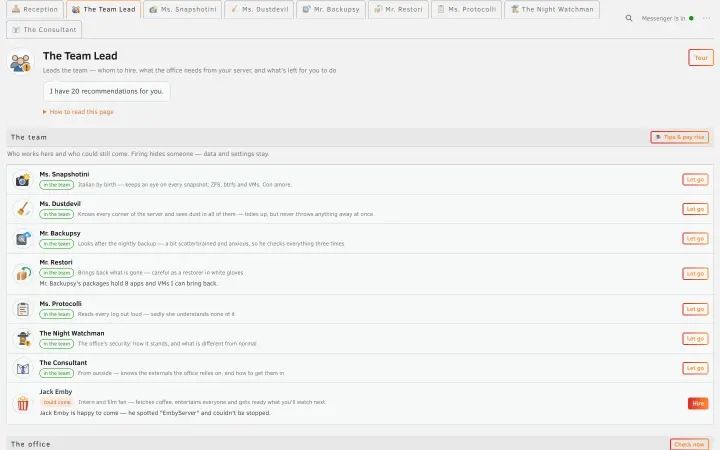Click Ms. Protocolli's clipboard icon
The width and height of the screenshot is (720, 450).
point(22,309)
